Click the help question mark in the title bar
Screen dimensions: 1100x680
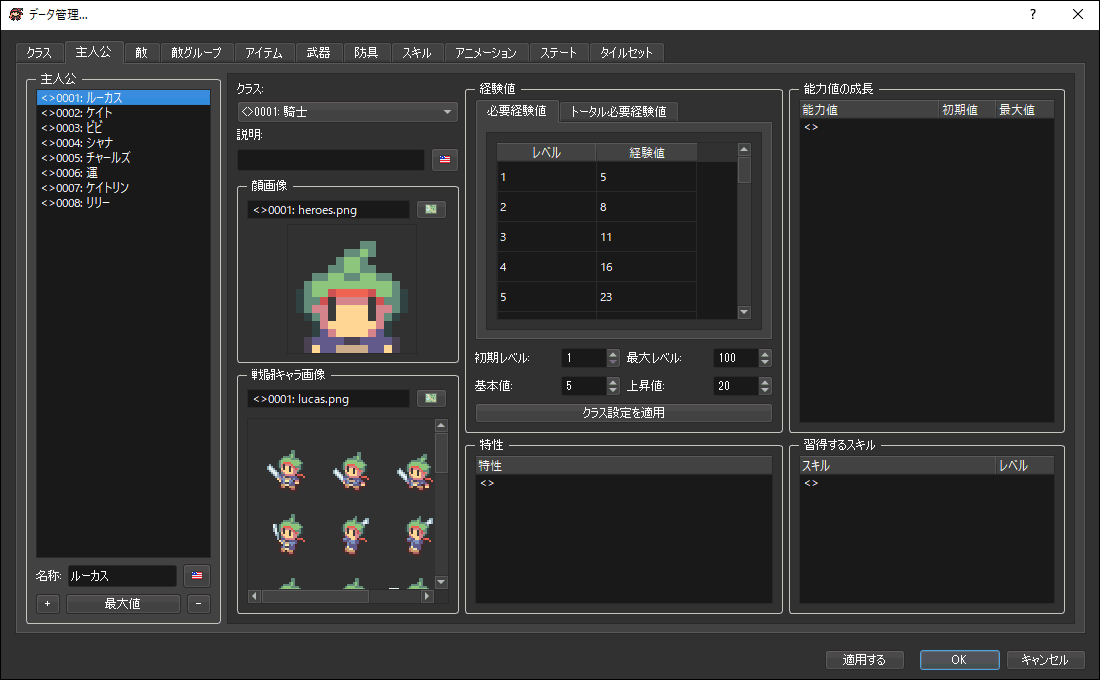pos(1033,14)
